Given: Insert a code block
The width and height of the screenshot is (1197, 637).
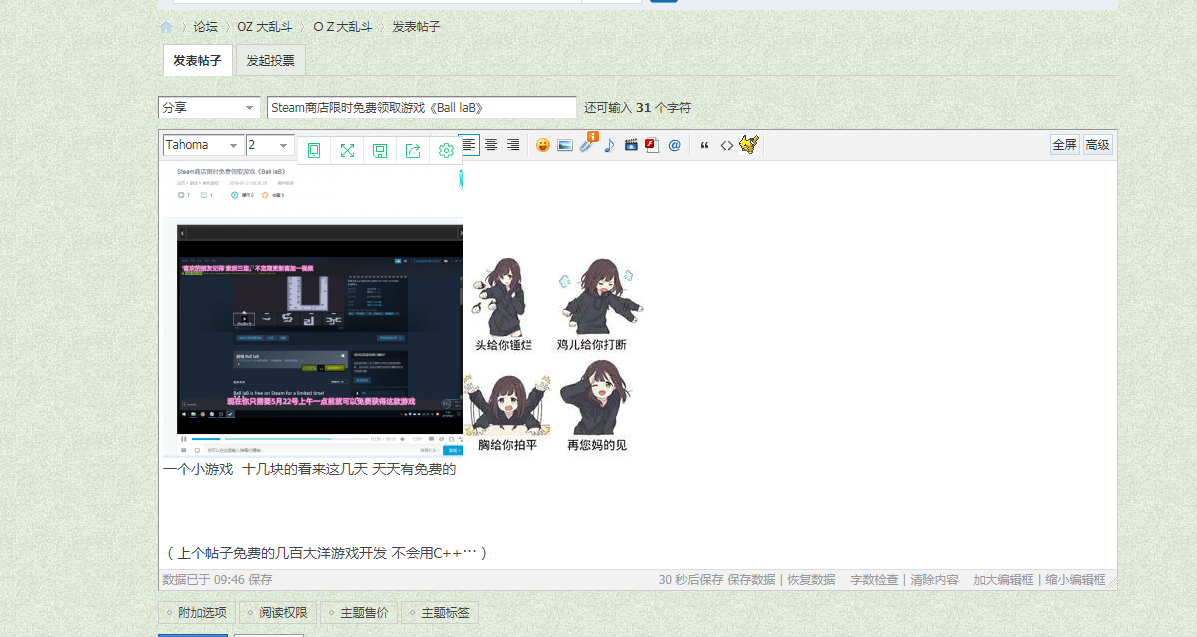Looking at the screenshot, I should 727,145.
